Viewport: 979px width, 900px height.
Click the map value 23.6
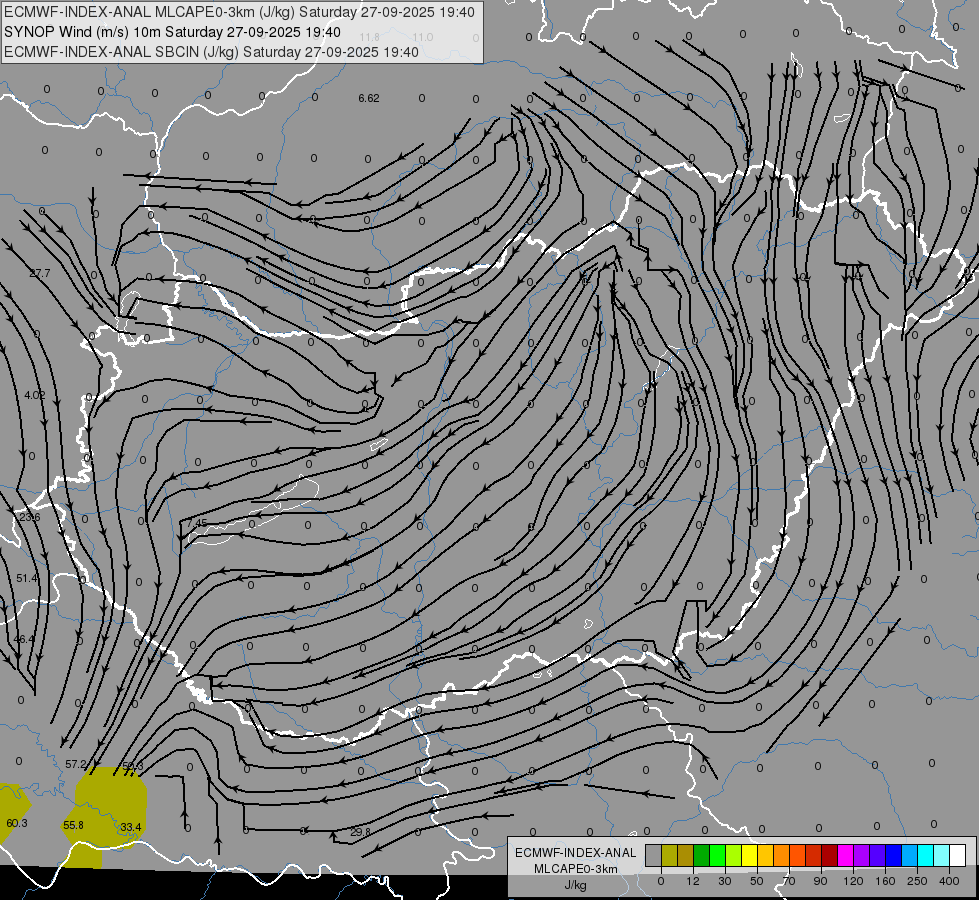pos(29,517)
